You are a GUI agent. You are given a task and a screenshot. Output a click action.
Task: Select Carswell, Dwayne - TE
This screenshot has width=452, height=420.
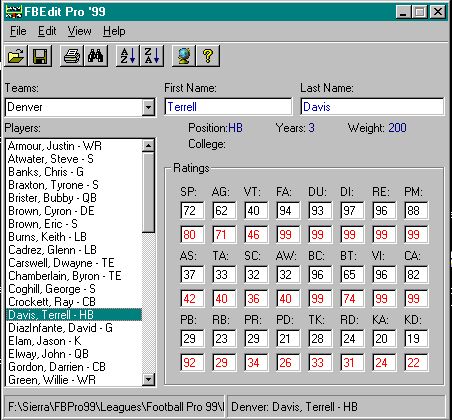click(74, 263)
